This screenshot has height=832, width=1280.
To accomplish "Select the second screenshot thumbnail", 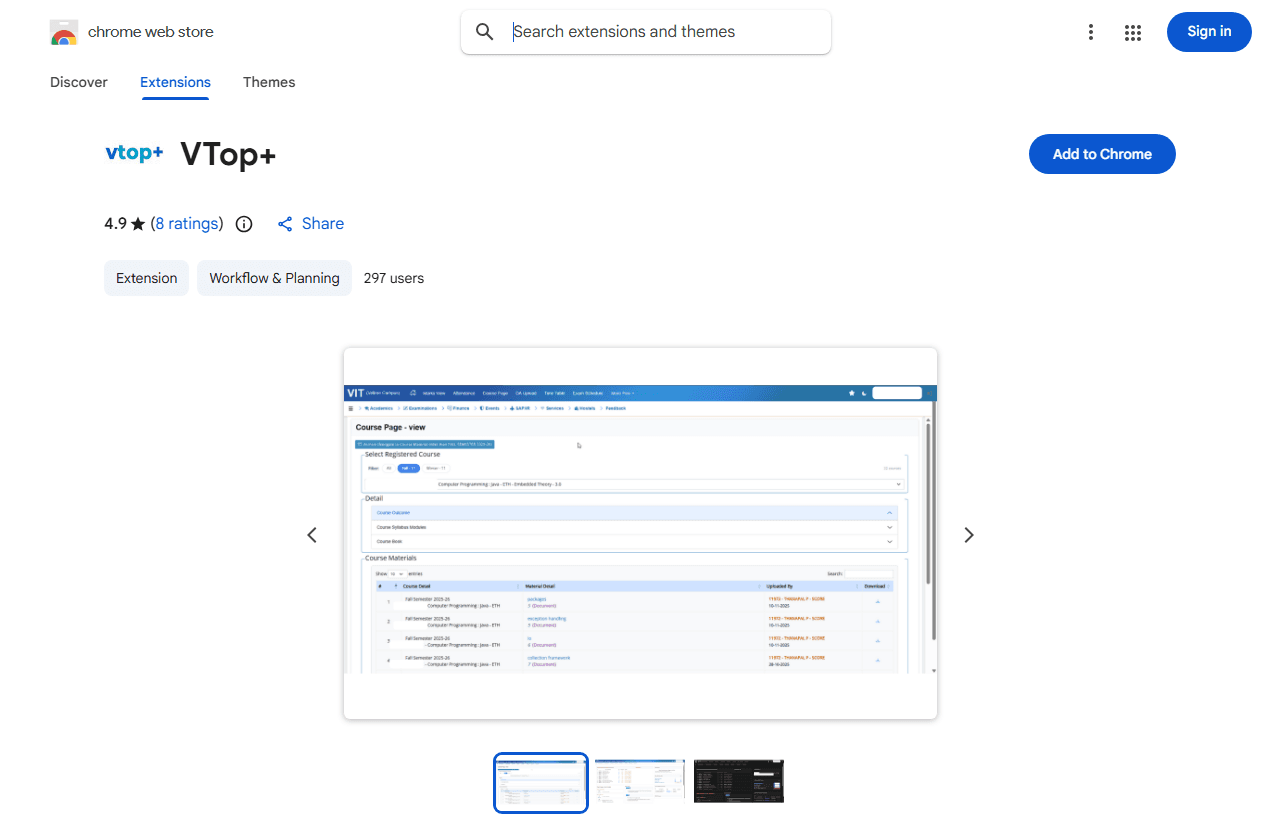I will pyautogui.click(x=640, y=781).
